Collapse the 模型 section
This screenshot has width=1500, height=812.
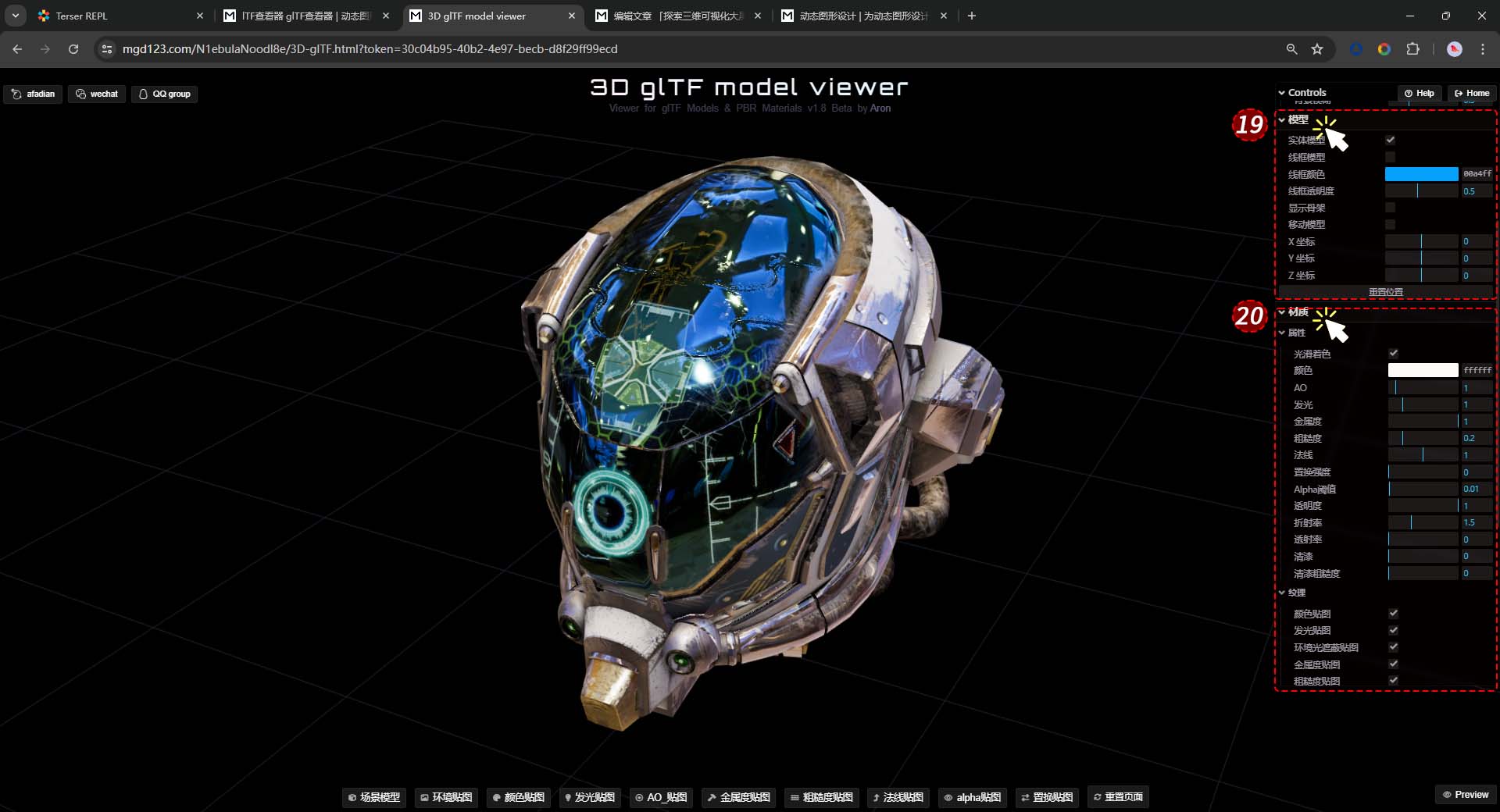[1297, 119]
